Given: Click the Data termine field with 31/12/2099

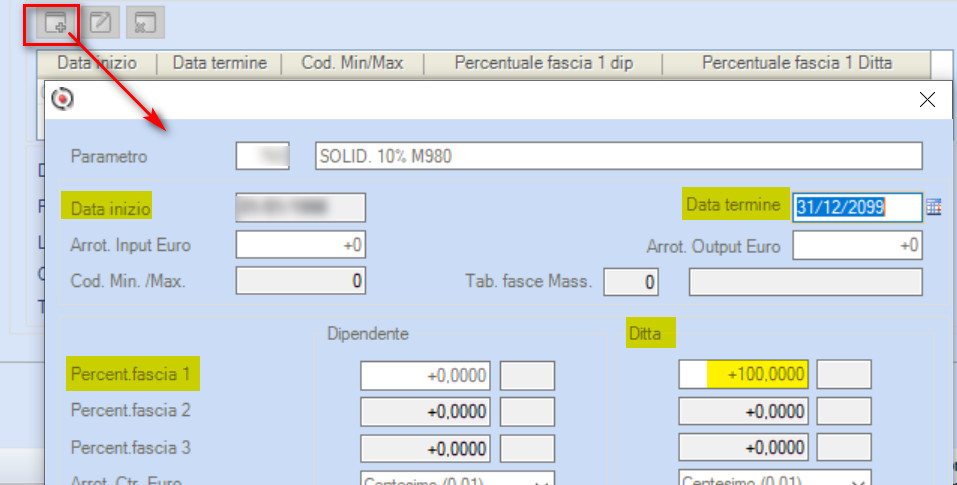Looking at the screenshot, I should point(858,207).
